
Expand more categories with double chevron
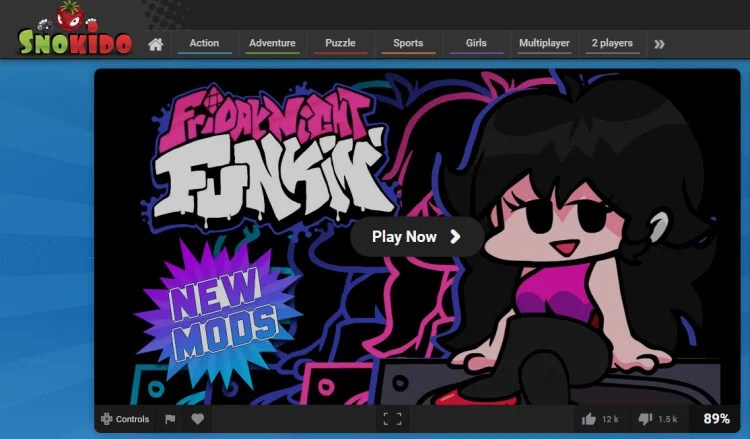tap(659, 44)
